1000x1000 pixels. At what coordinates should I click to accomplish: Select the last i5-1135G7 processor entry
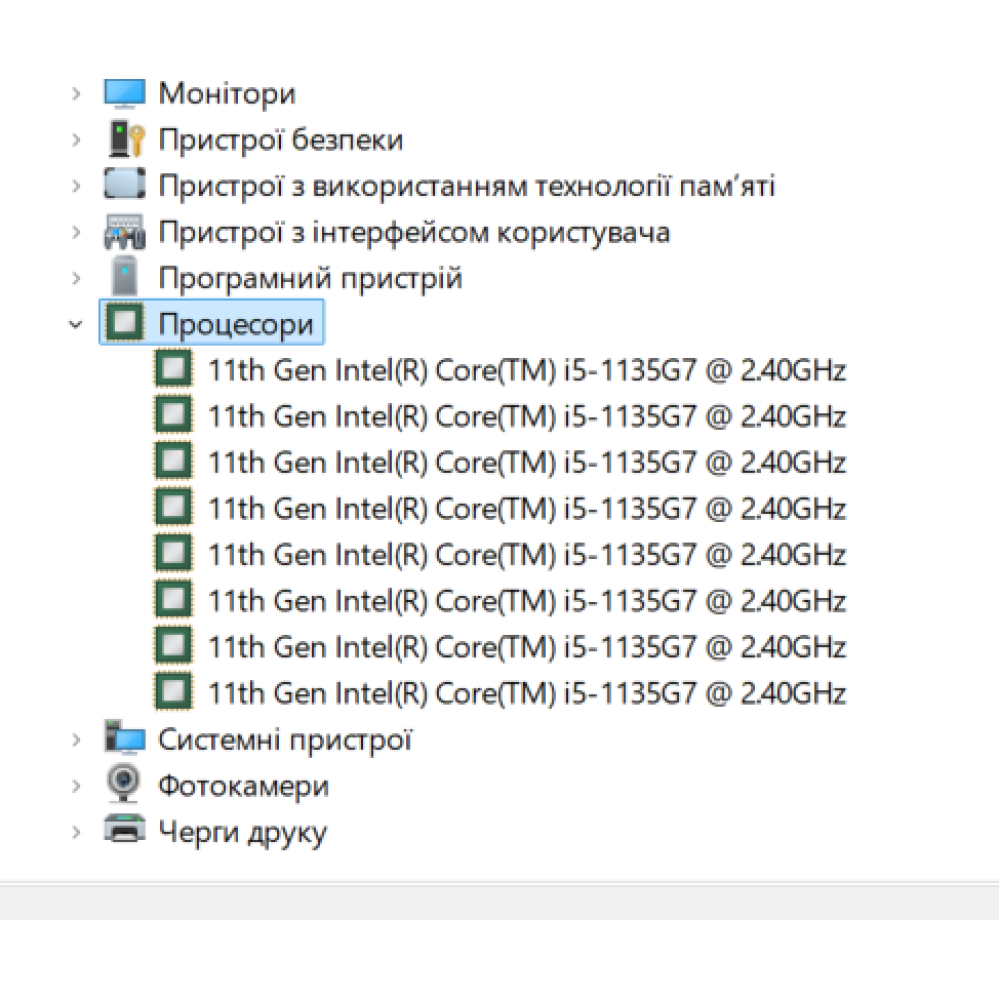(x=526, y=693)
